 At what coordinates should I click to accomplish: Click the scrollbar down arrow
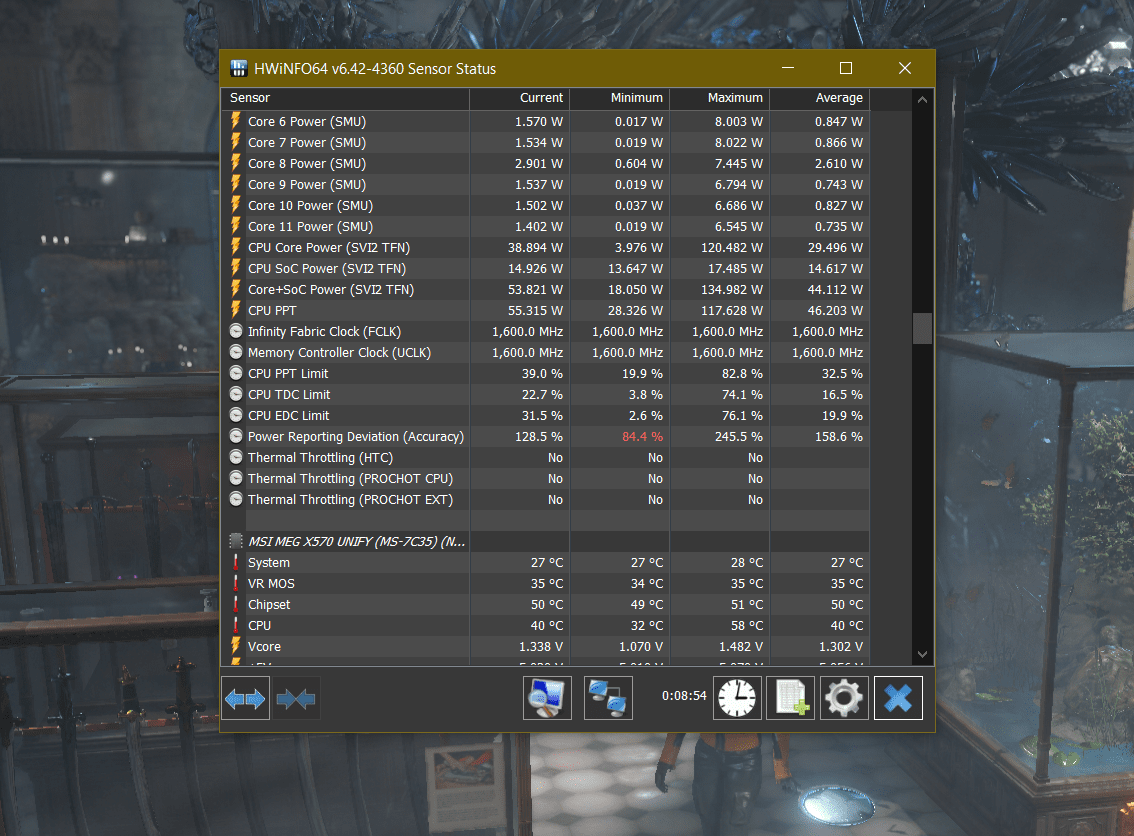click(x=922, y=654)
